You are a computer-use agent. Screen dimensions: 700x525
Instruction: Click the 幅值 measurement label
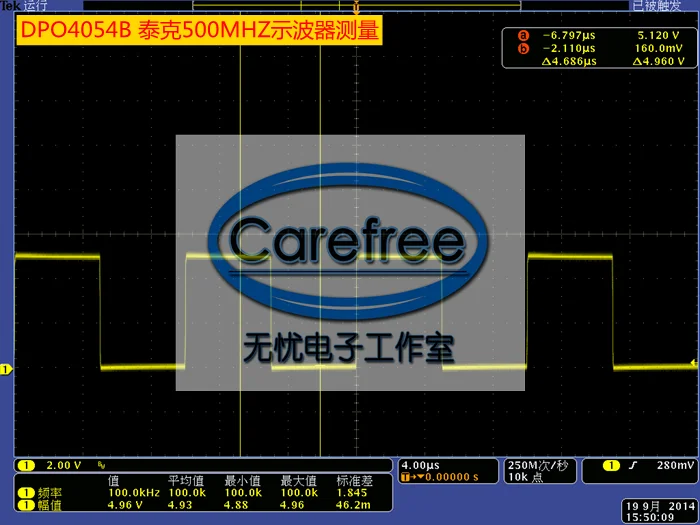click(x=50, y=505)
